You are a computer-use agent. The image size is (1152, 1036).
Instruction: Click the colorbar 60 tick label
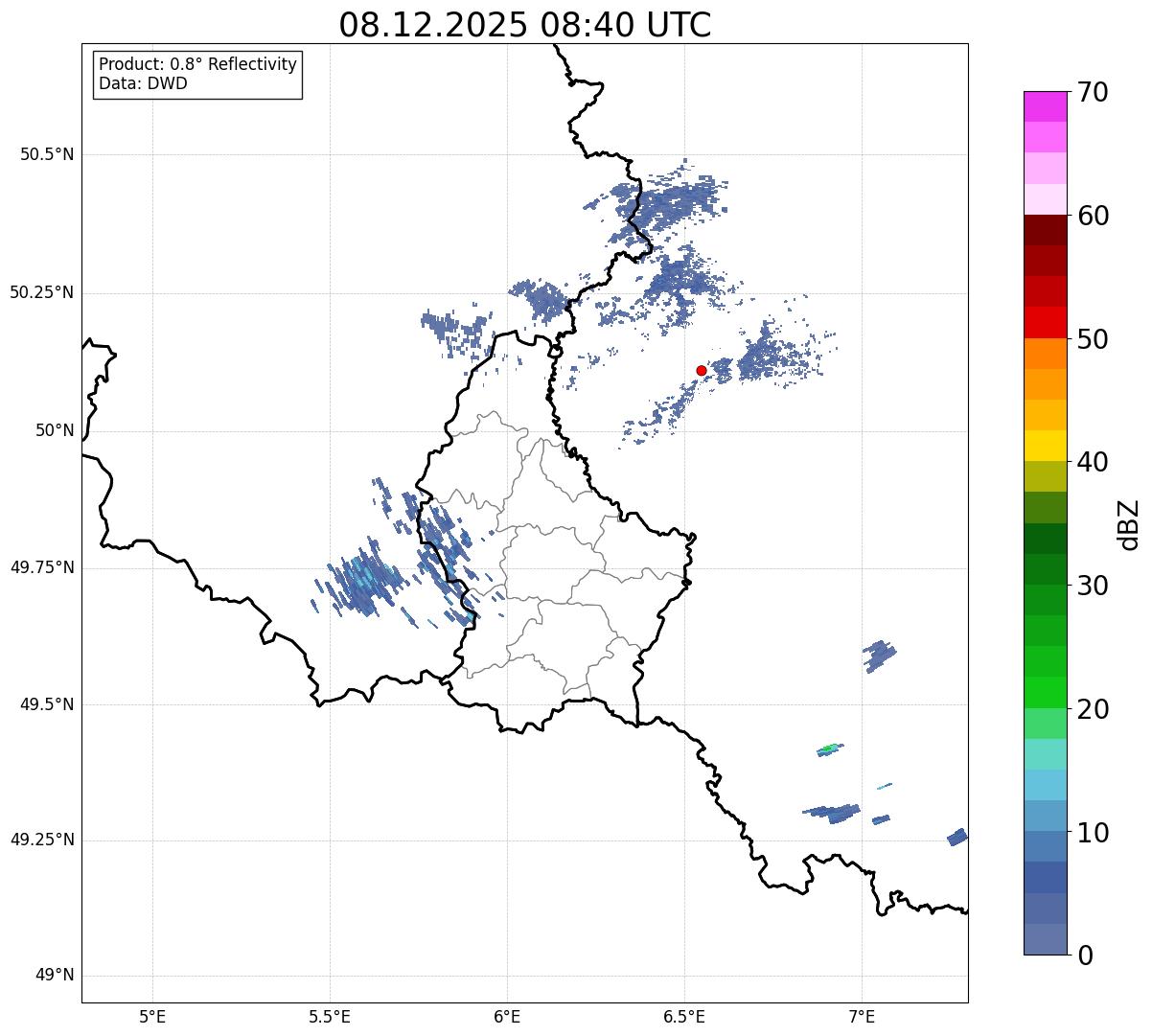pyautogui.click(x=1093, y=216)
